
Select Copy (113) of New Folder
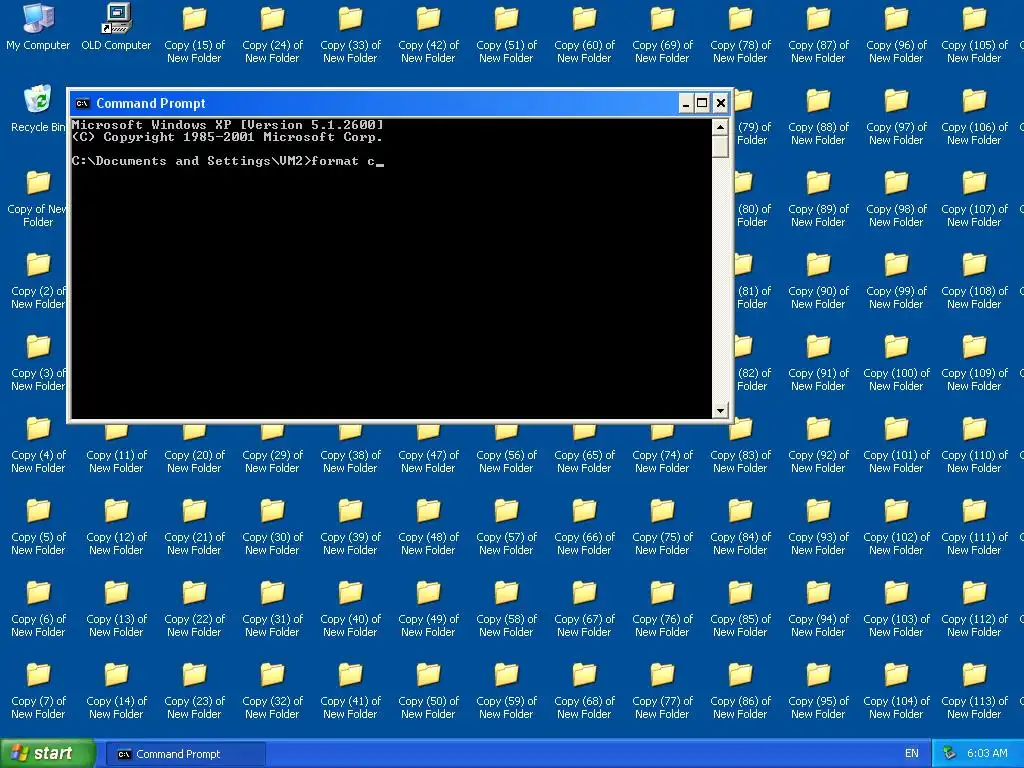[x=974, y=690]
